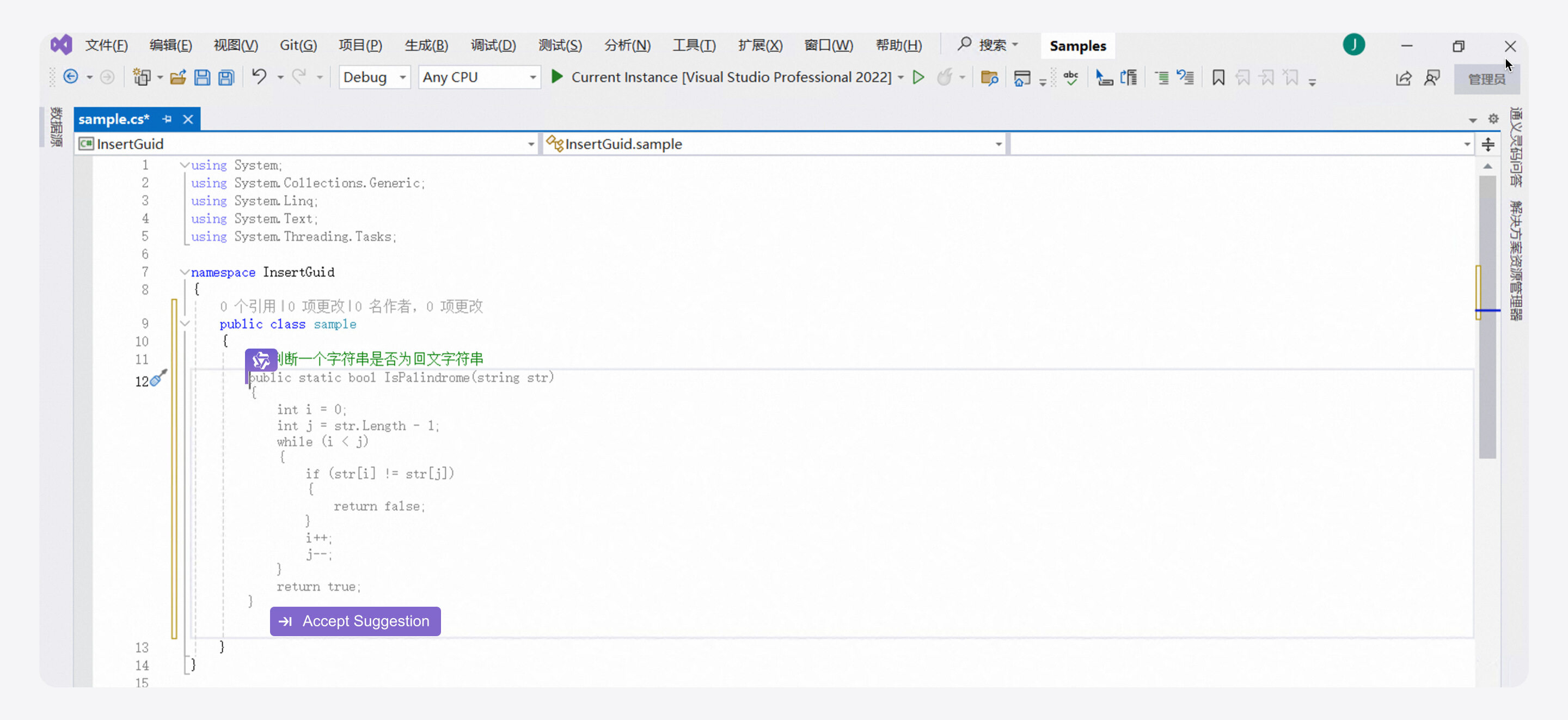Viewport: 1568px width, 720px height.
Task: Open the 调试(D) menu
Action: (x=492, y=46)
